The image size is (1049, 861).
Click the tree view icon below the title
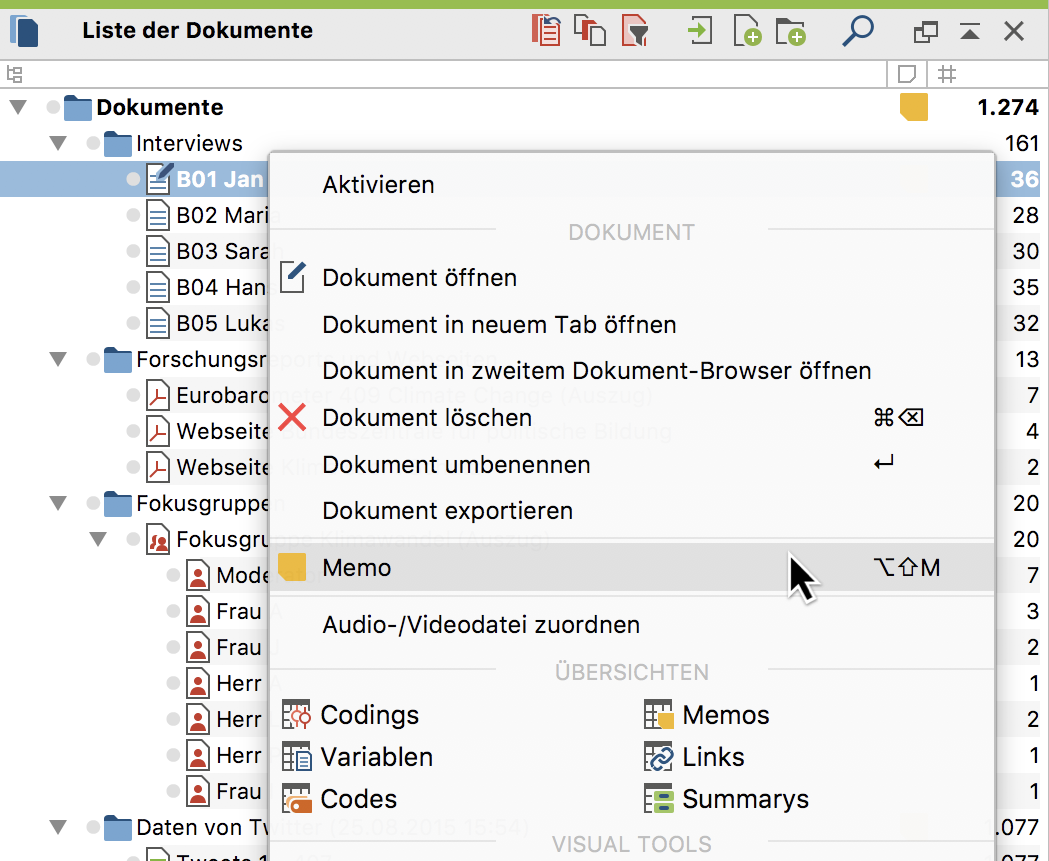pos(14,74)
